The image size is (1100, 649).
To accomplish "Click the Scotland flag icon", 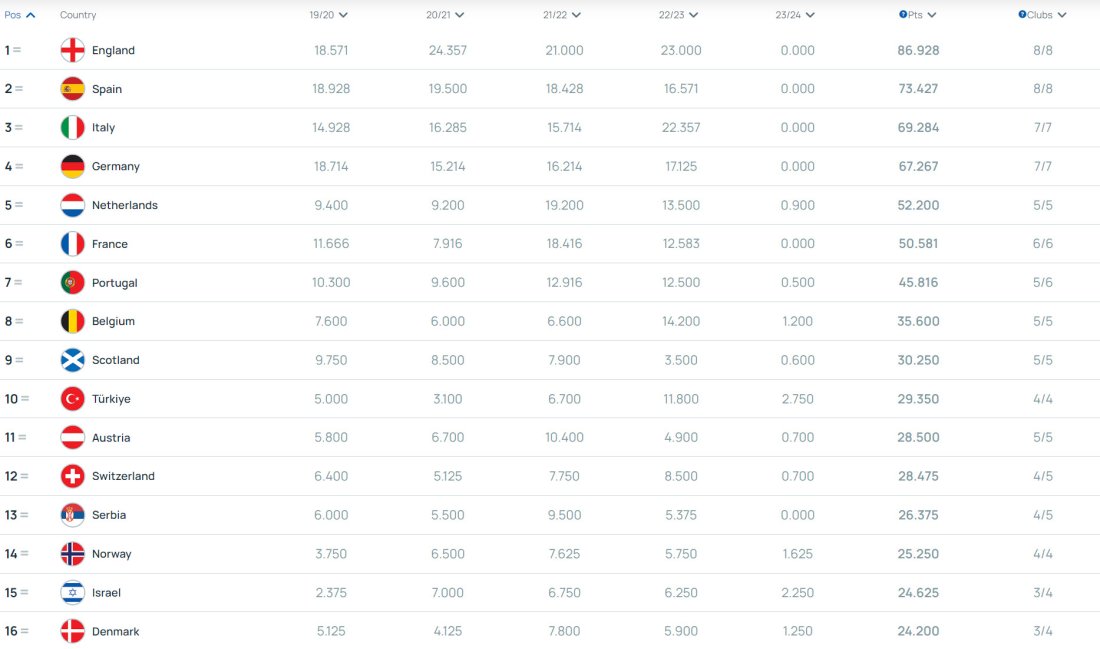I will (72, 360).
